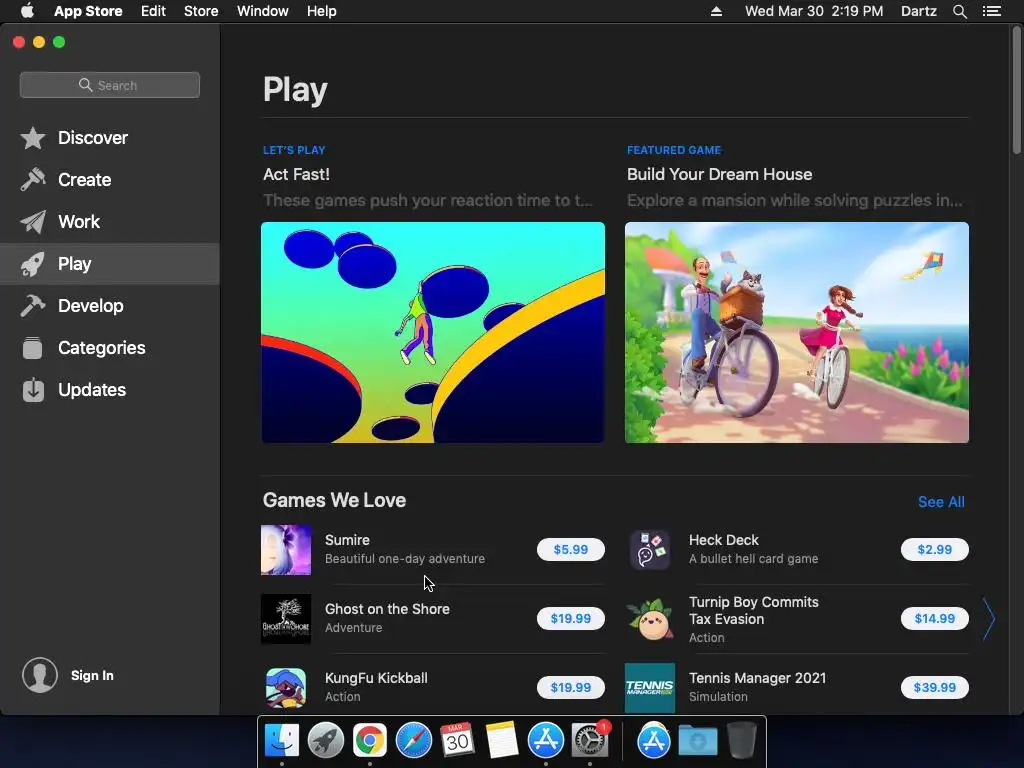Open the Ghost on the Shore app icon
This screenshot has height=768, width=1024.
click(286, 618)
